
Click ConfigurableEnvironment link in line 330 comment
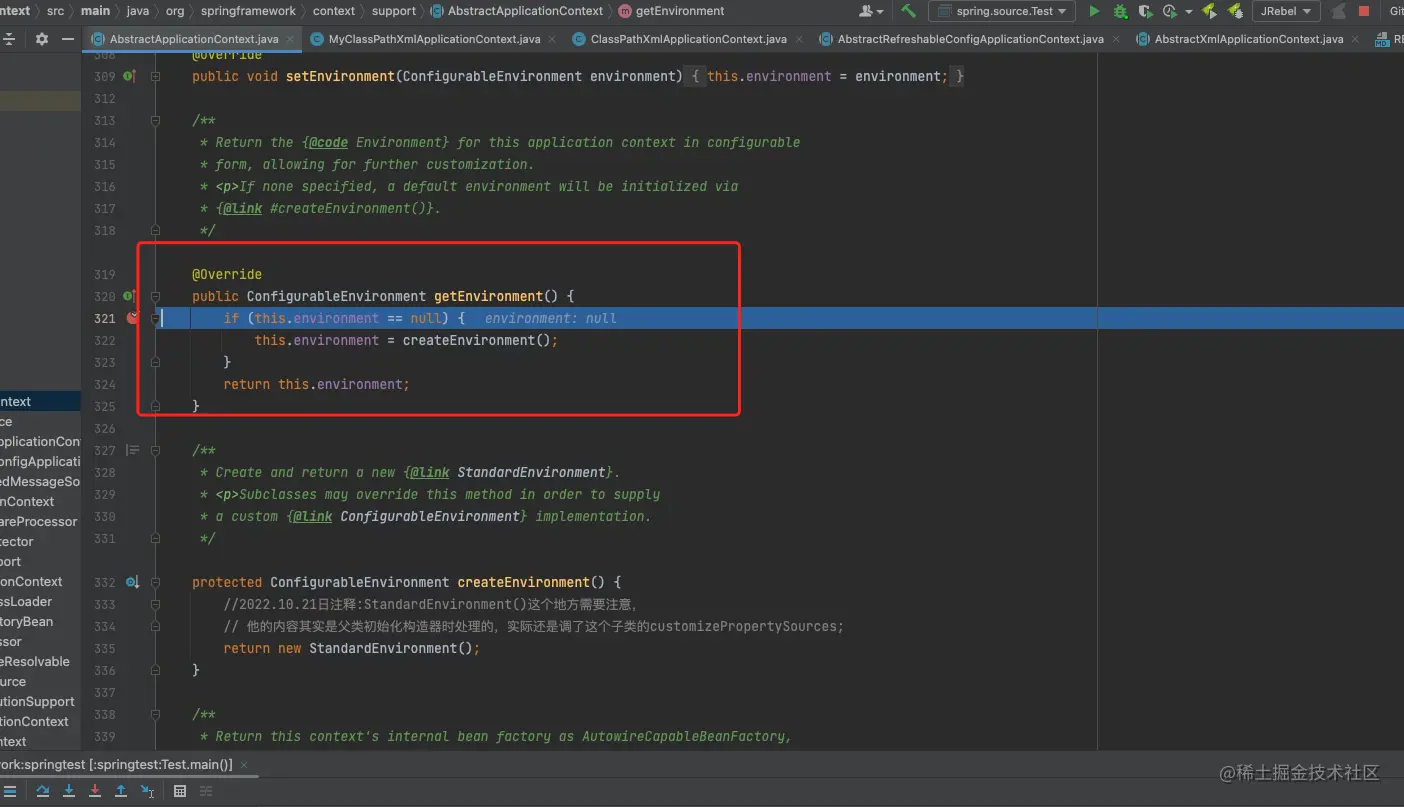[432, 516]
